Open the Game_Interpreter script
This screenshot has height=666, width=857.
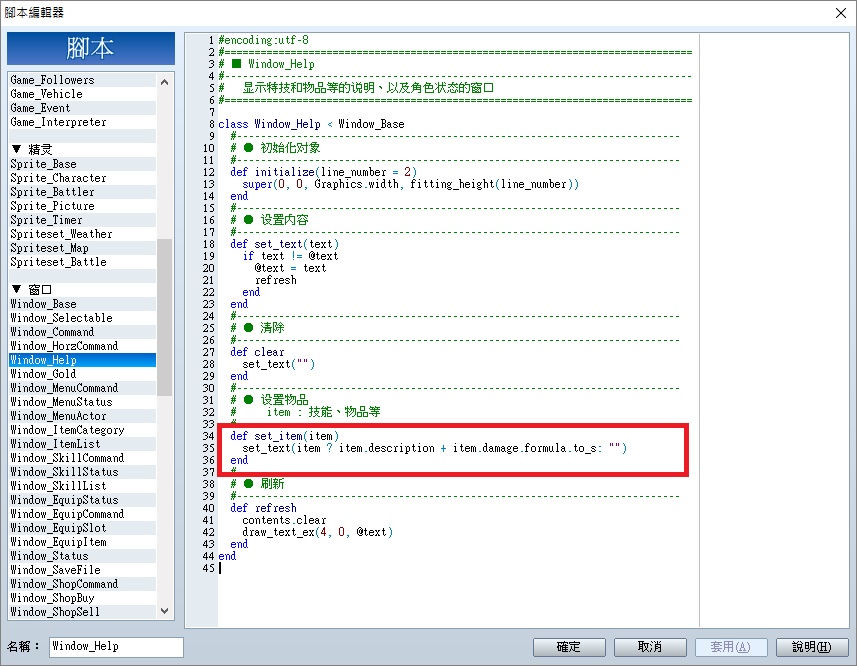click(x=83, y=122)
